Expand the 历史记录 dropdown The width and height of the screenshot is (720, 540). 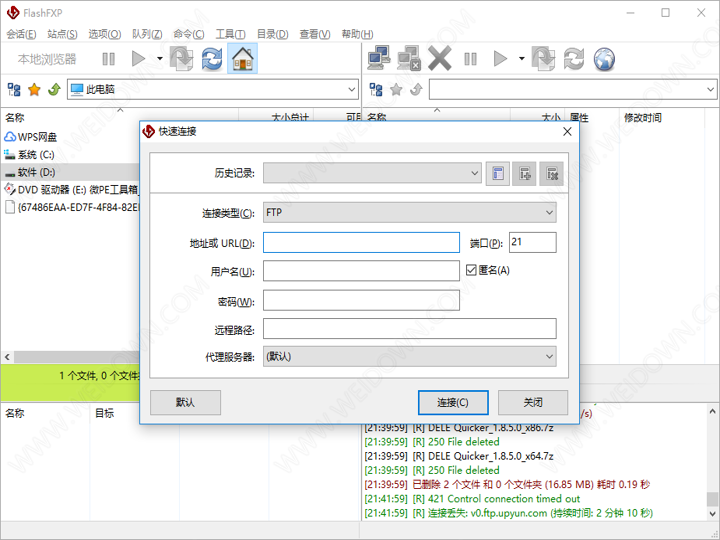(x=474, y=173)
